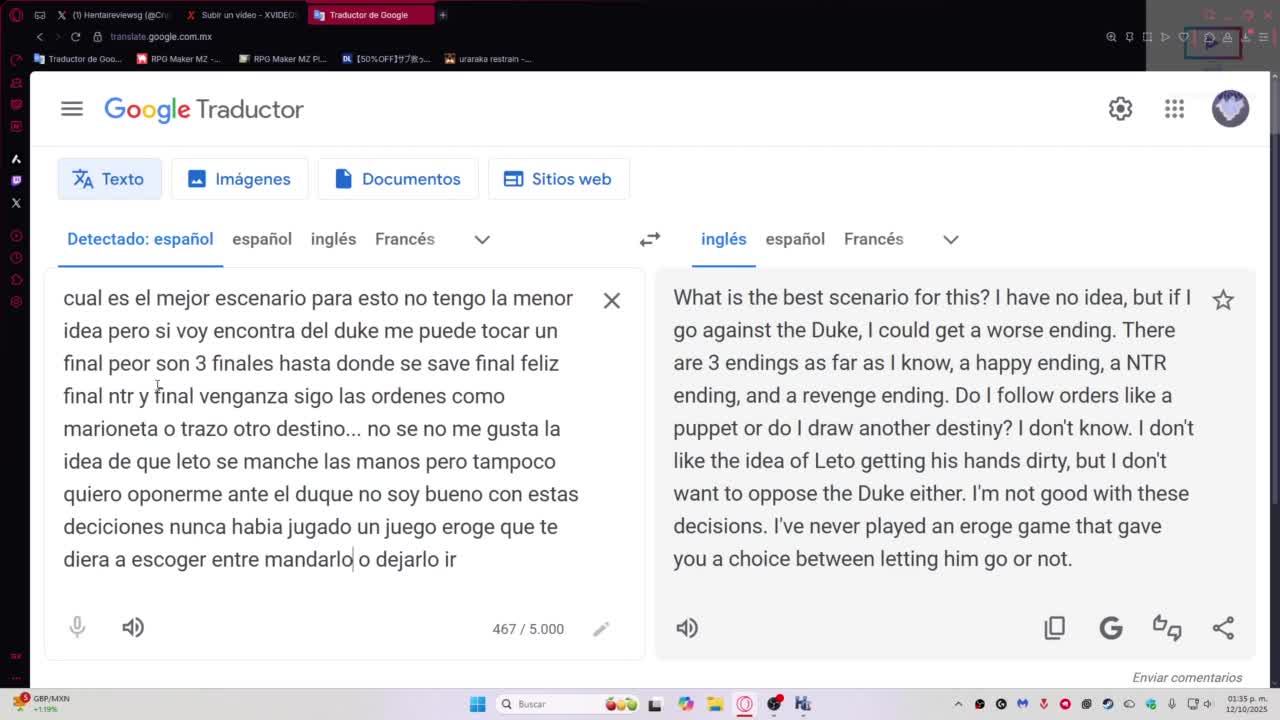Image resolution: width=1280 pixels, height=720 pixels.
Task: Rate this translation with thumbs icon
Action: (1167, 628)
